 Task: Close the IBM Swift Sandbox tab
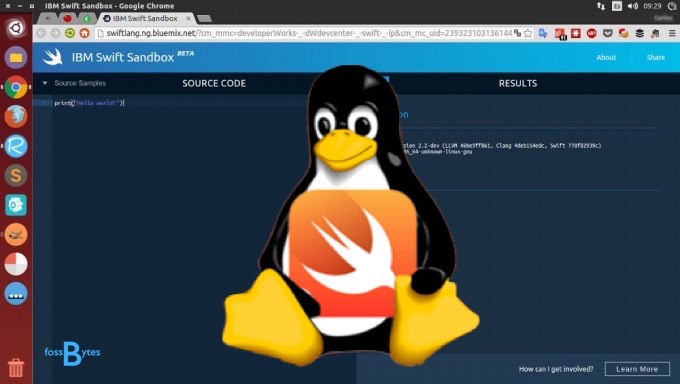tap(188, 18)
